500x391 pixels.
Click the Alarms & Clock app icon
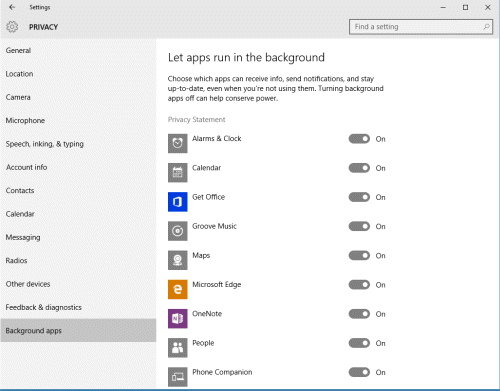pos(178,143)
